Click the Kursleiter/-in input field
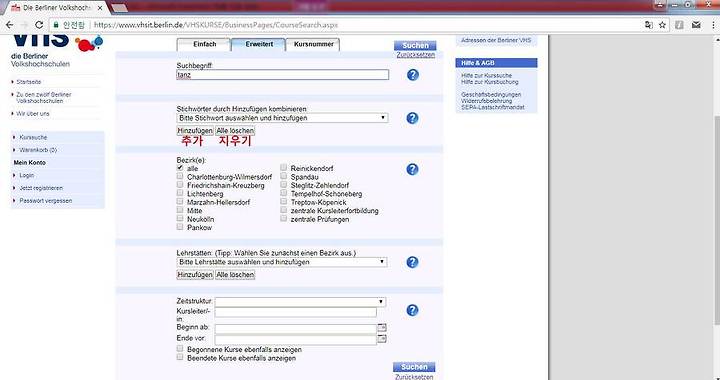This screenshot has width=720, height=380. (296, 313)
